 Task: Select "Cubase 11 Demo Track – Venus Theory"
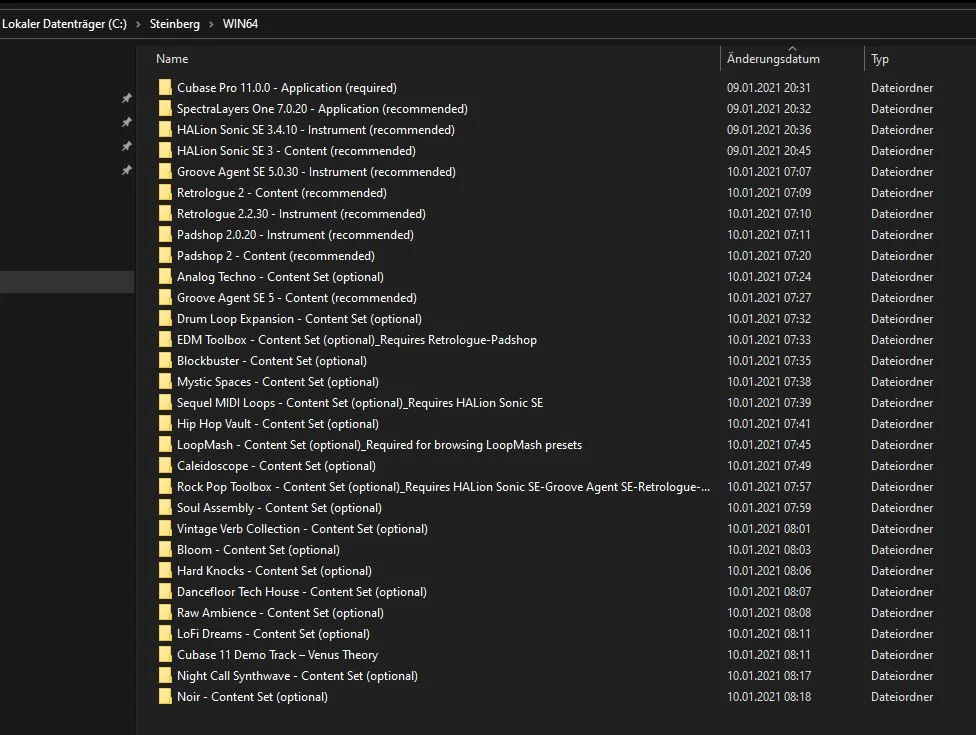click(277, 655)
